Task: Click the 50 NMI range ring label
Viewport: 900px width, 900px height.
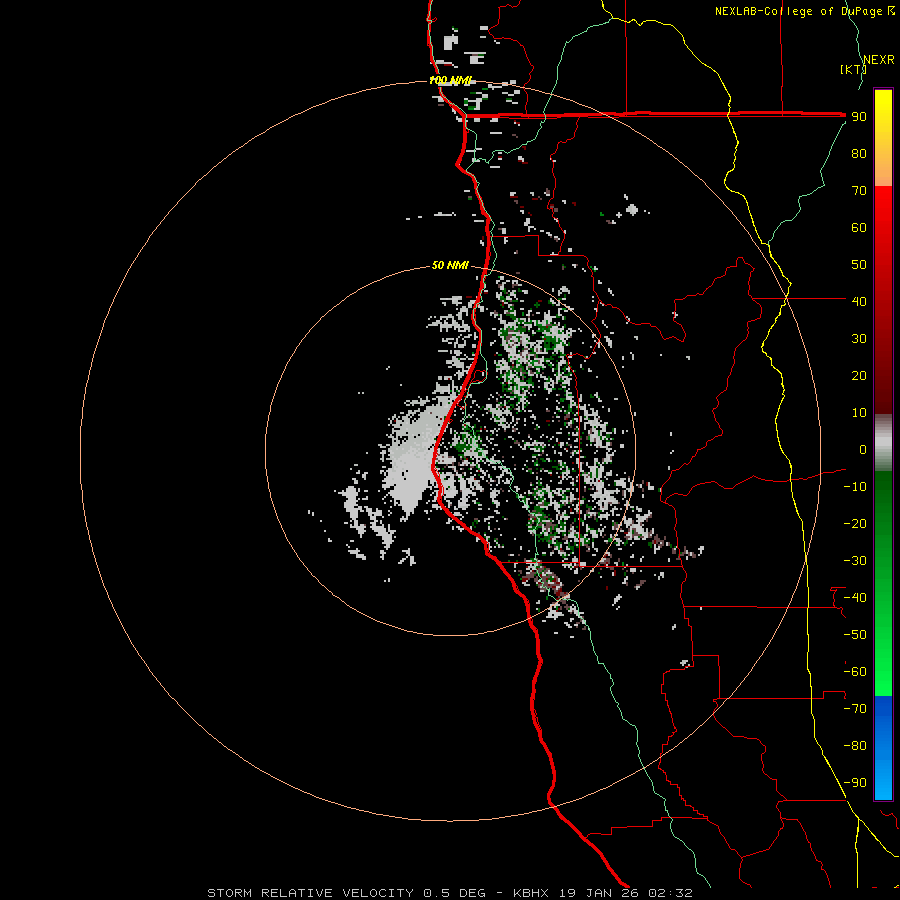Action: 450,265
